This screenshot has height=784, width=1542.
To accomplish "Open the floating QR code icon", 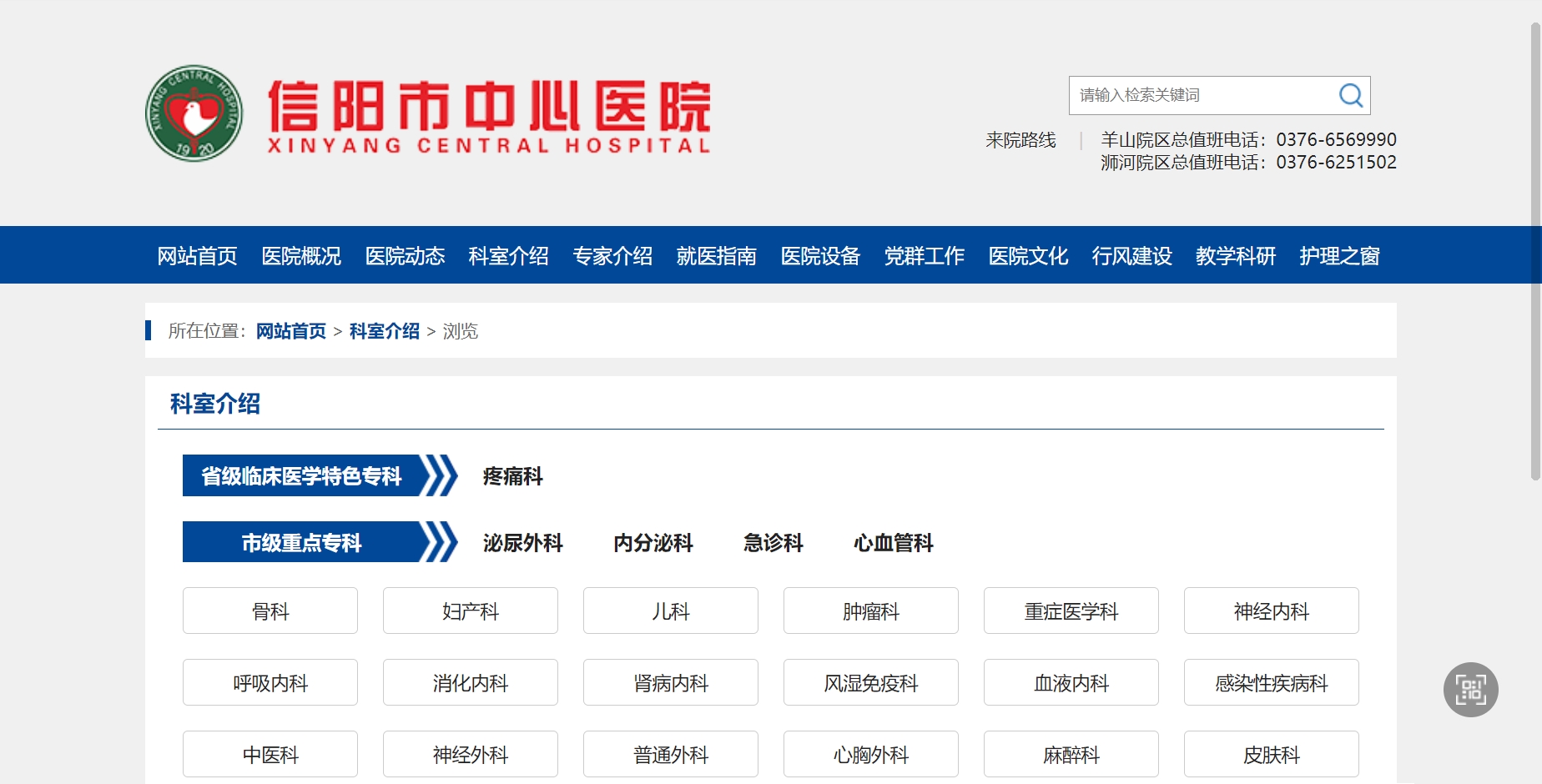I will click(1470, 690).
